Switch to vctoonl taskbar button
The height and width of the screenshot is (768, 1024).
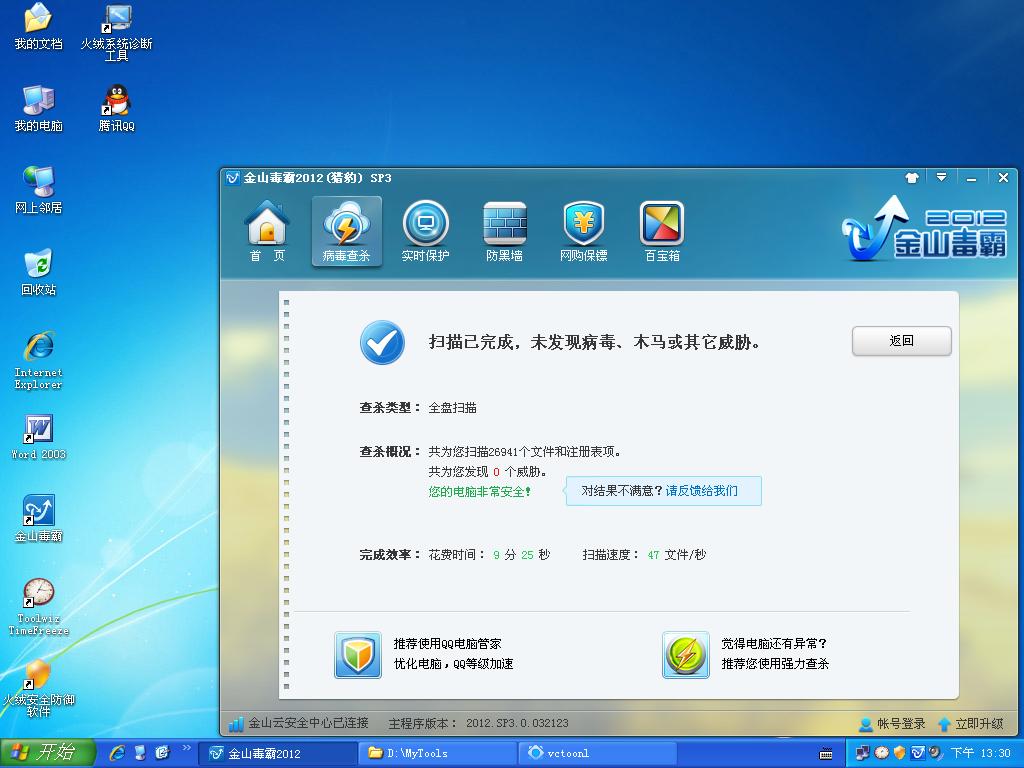(598, 754)
